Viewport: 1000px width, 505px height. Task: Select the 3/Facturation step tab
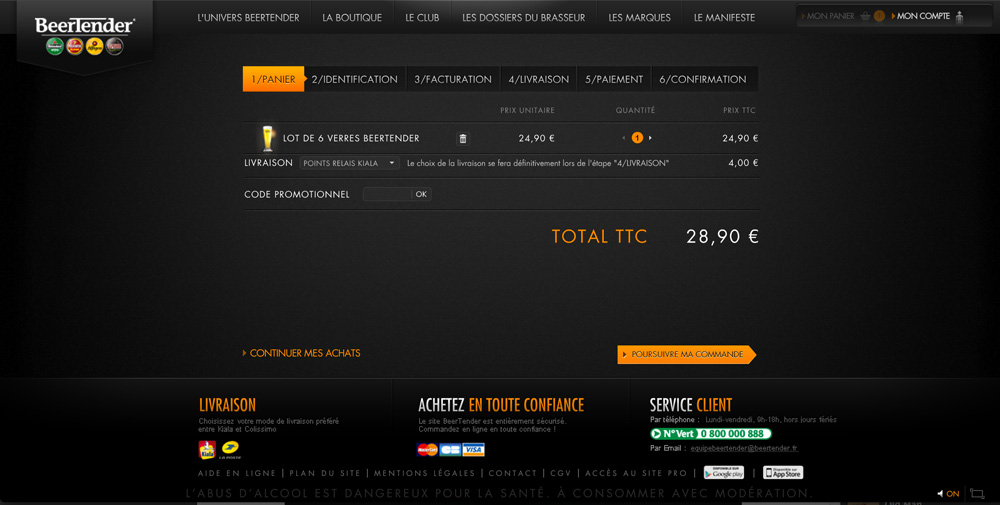(x=453, y=79)
